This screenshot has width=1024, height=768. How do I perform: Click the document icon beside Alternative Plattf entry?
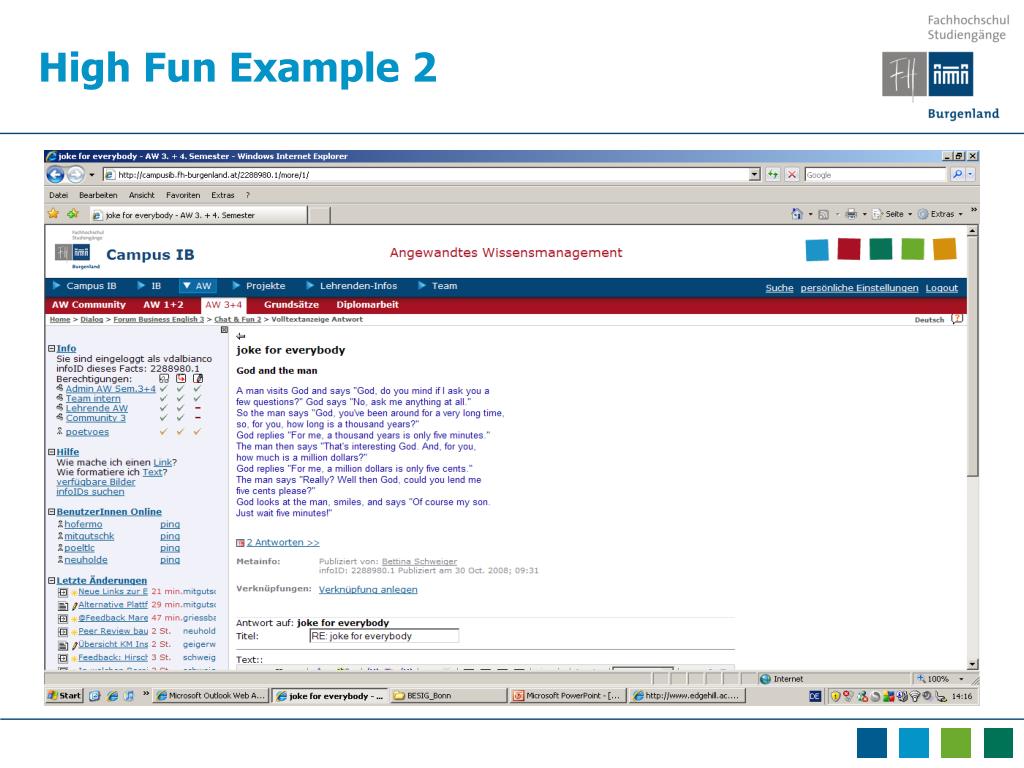(63, 605)
